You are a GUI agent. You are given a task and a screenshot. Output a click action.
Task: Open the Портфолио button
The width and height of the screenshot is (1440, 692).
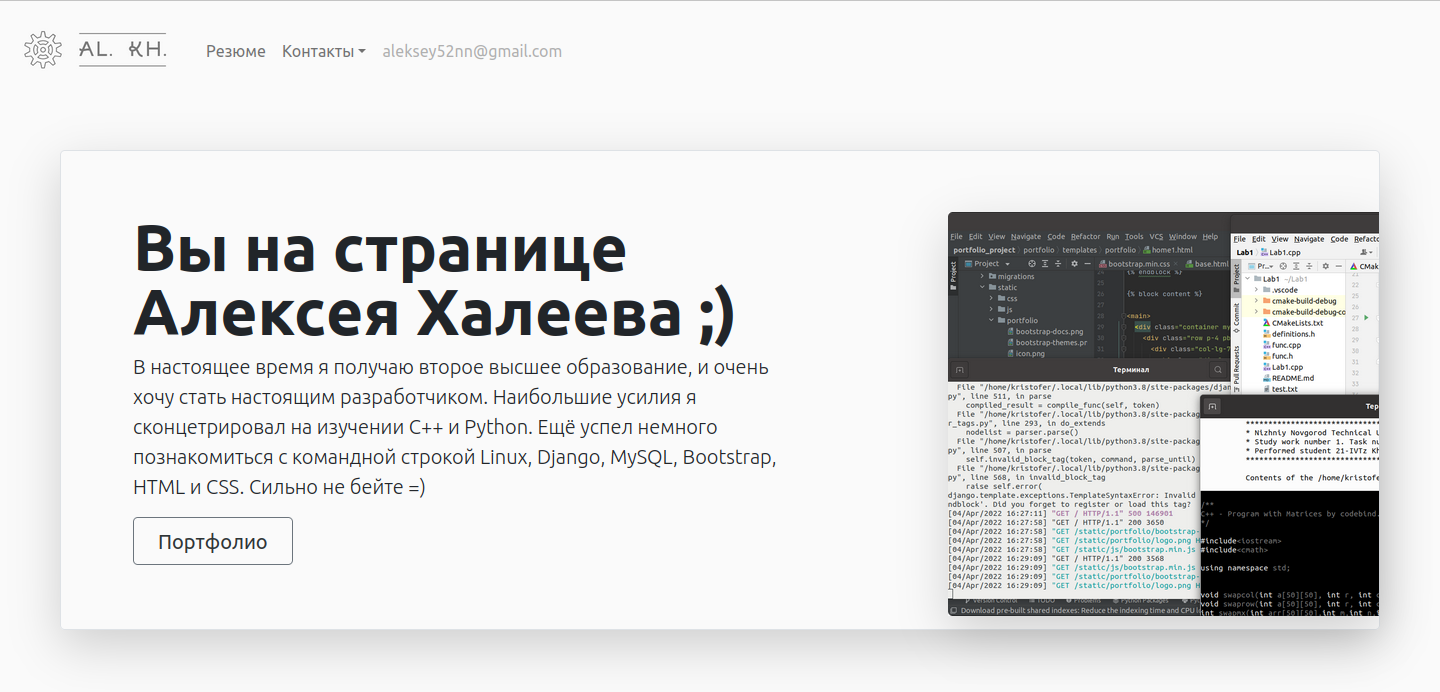click(x=213, y=541)
